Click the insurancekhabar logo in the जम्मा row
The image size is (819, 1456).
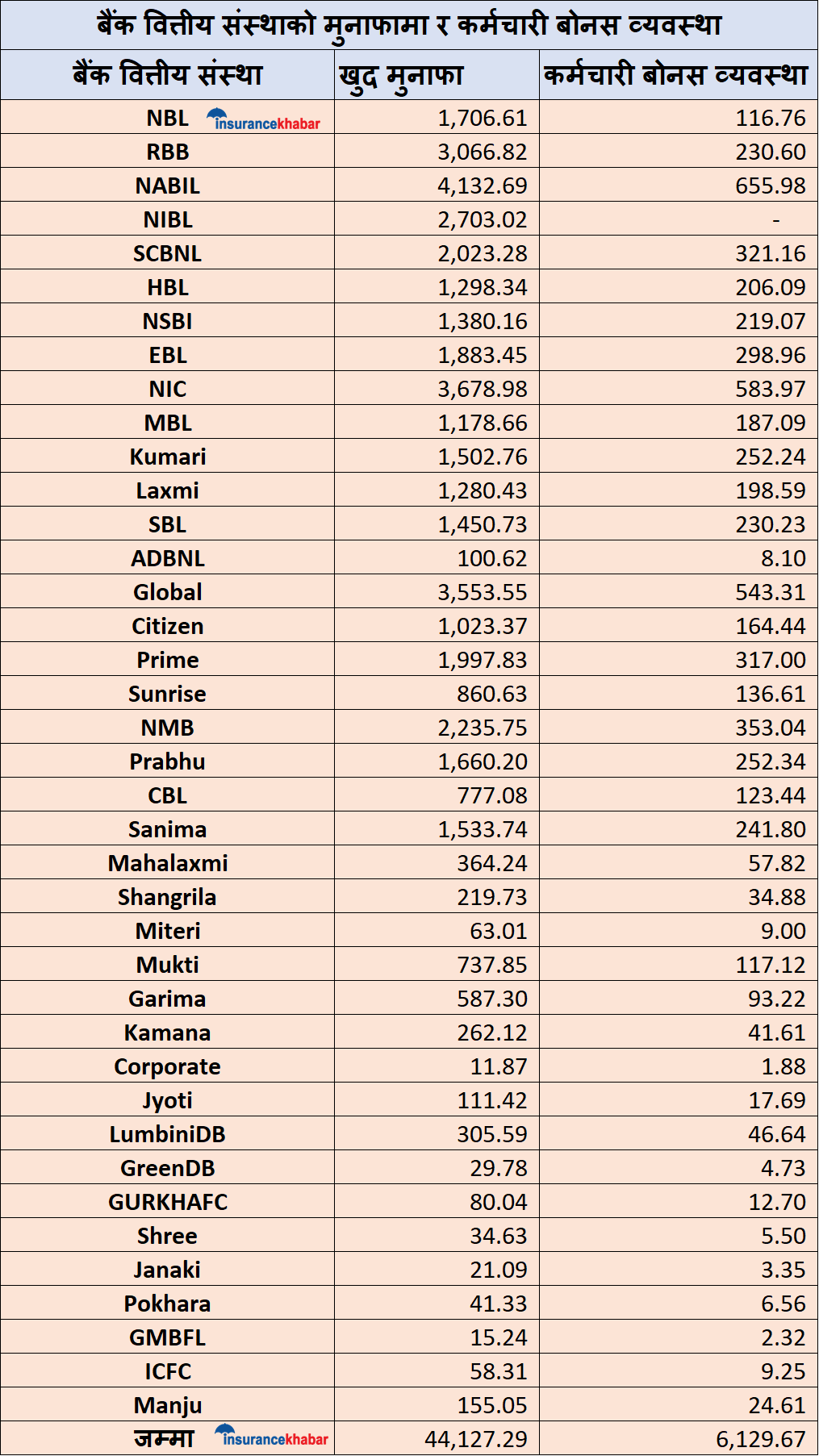coord(272,1437)
